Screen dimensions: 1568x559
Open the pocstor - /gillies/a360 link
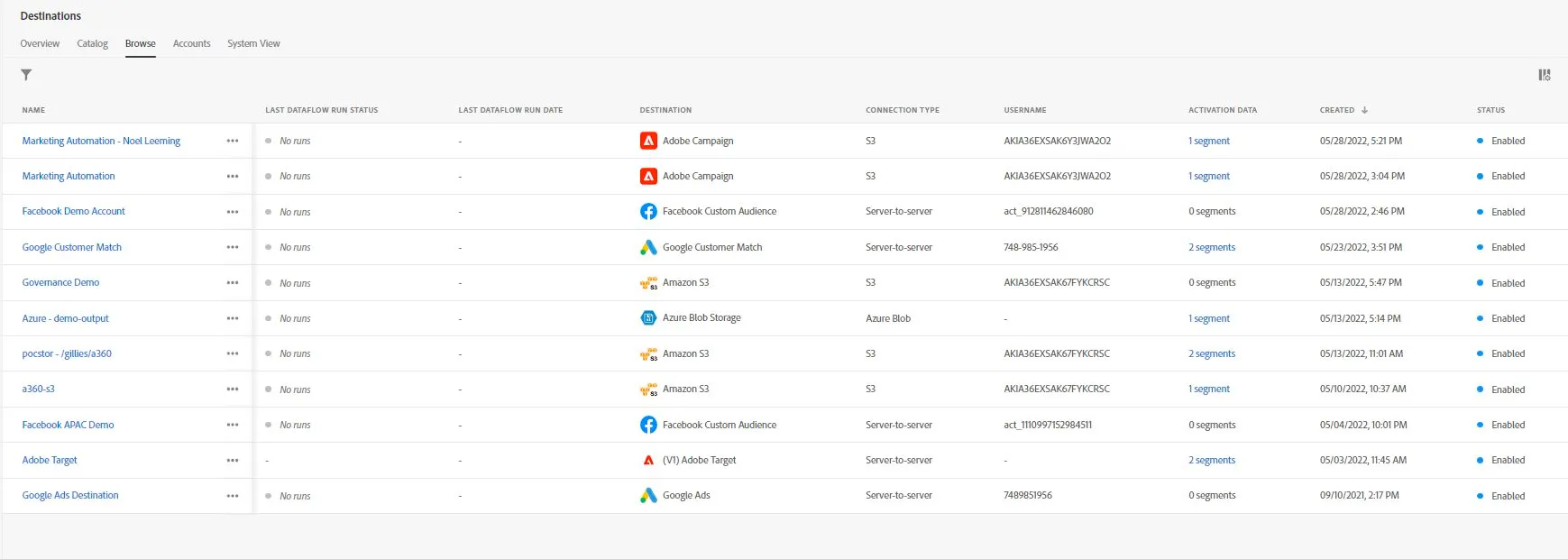(67, 353)
